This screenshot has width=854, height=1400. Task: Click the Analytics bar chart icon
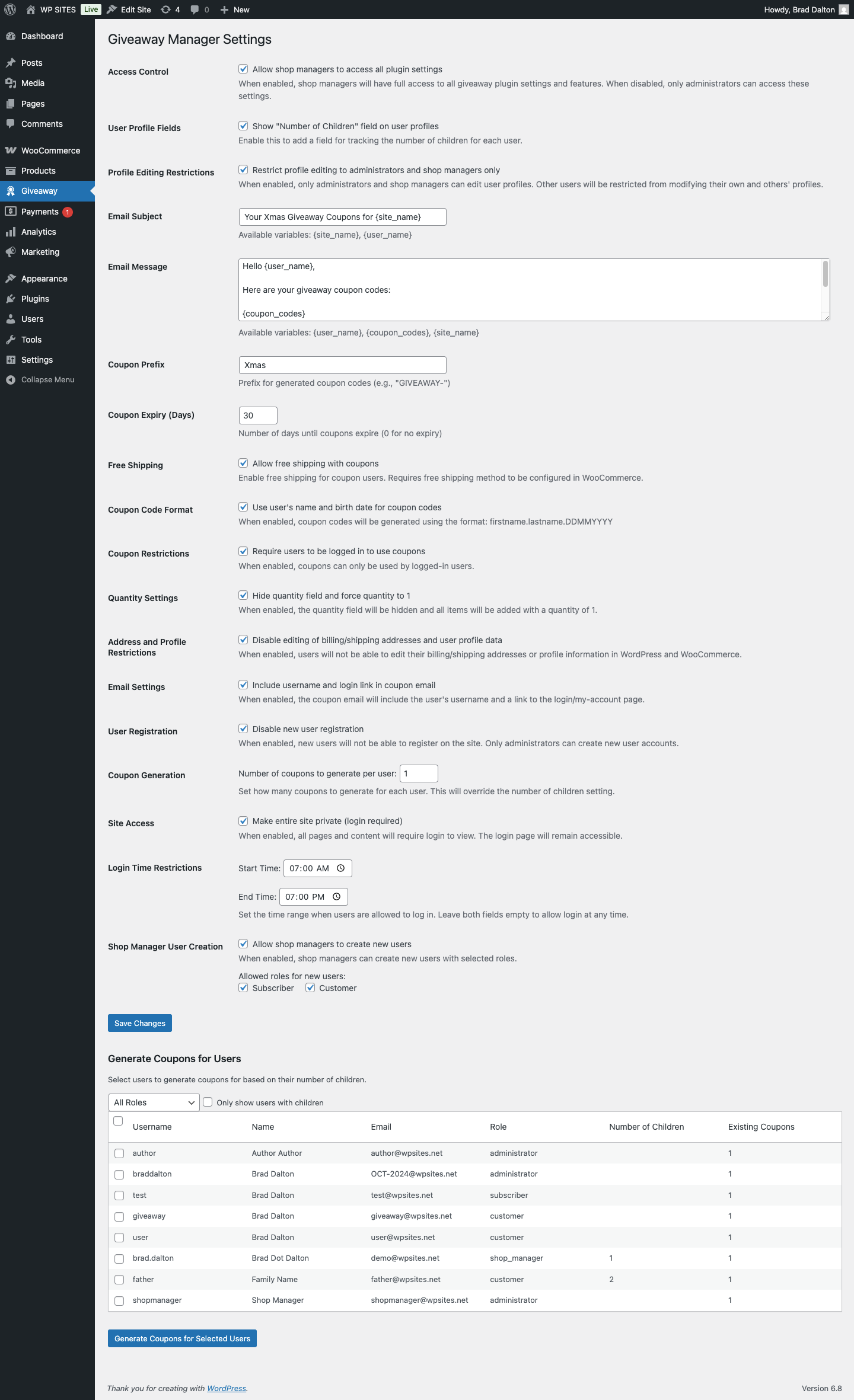[11, 232]
